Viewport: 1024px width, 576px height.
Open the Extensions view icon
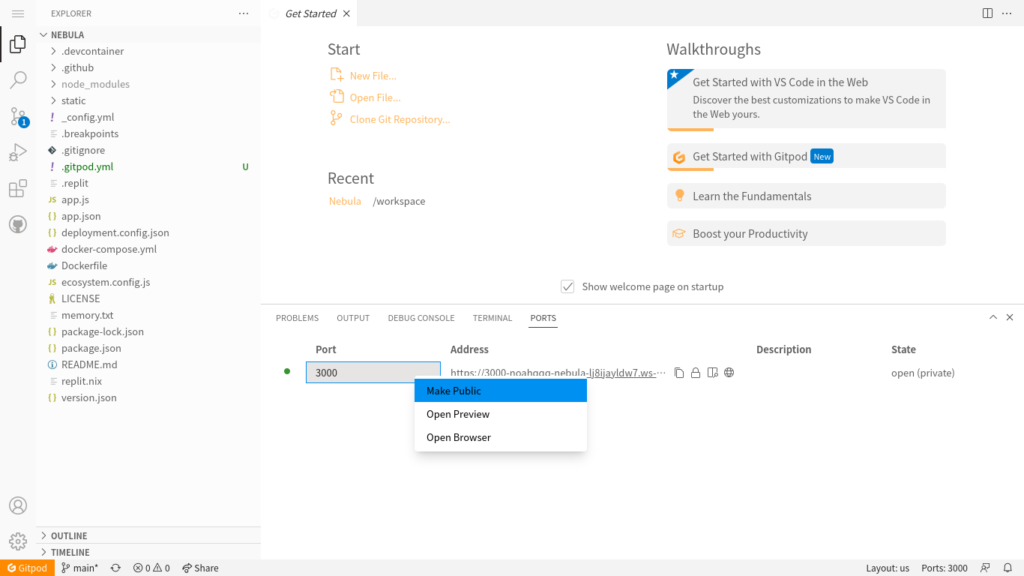coord(18,189)
